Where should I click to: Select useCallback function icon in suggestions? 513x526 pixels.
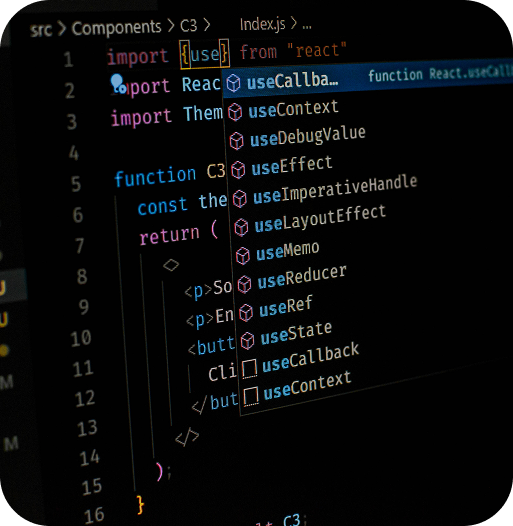pos(233,83)
